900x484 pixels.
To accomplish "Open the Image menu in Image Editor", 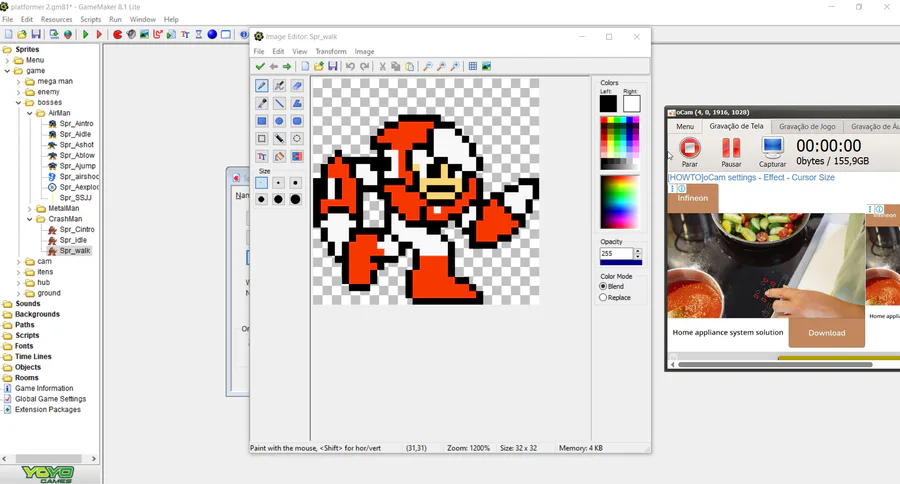I will pyautogui.click(x=364, y=52).
